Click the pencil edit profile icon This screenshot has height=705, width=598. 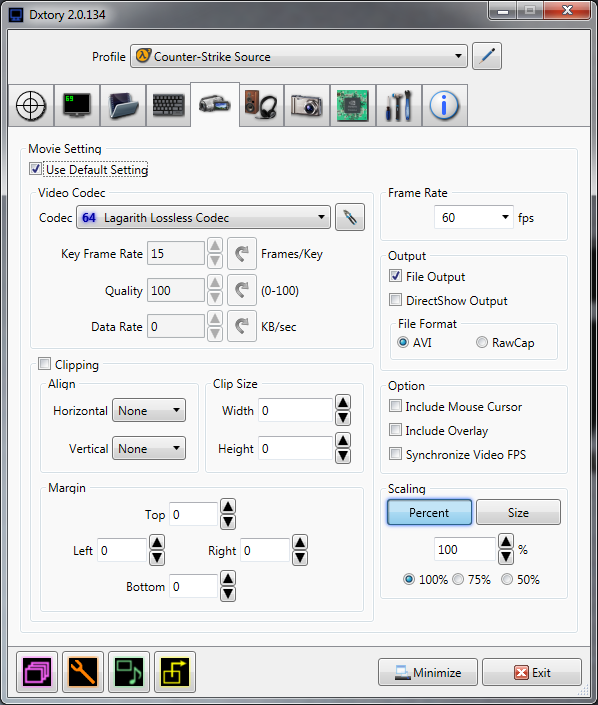[487, 56]
